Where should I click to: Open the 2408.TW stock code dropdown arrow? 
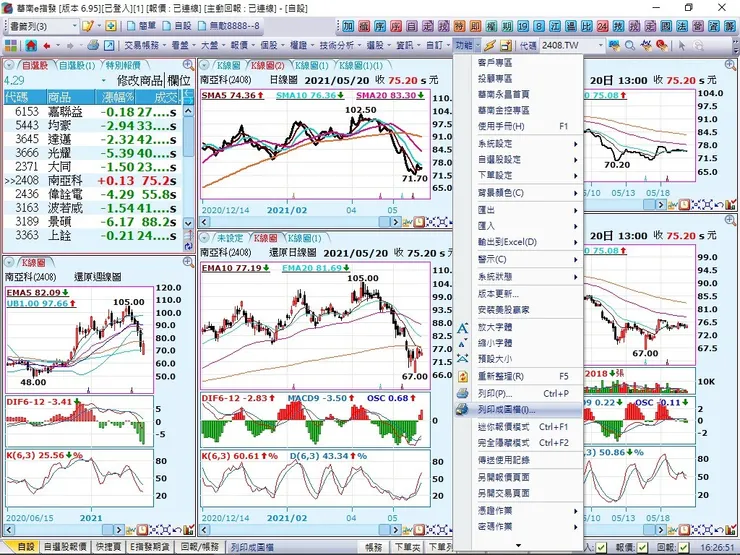coord(600,46)
